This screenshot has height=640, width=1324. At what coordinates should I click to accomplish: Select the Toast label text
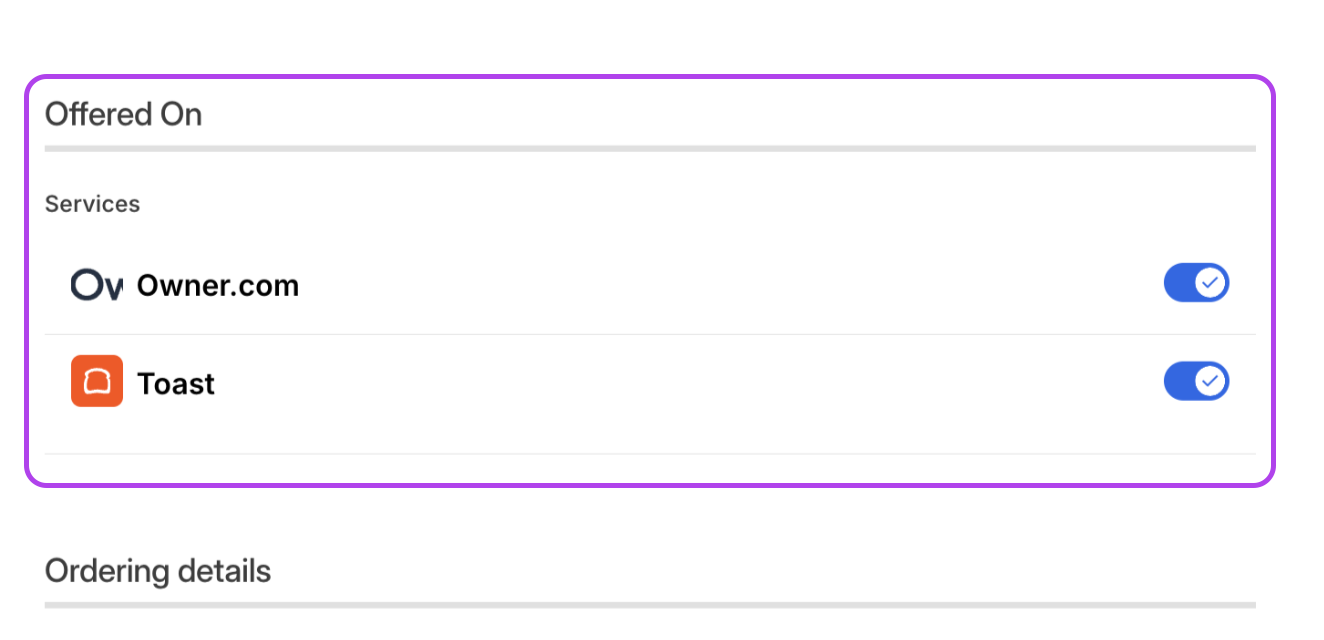pyautogui.click(x=176, y=384)
